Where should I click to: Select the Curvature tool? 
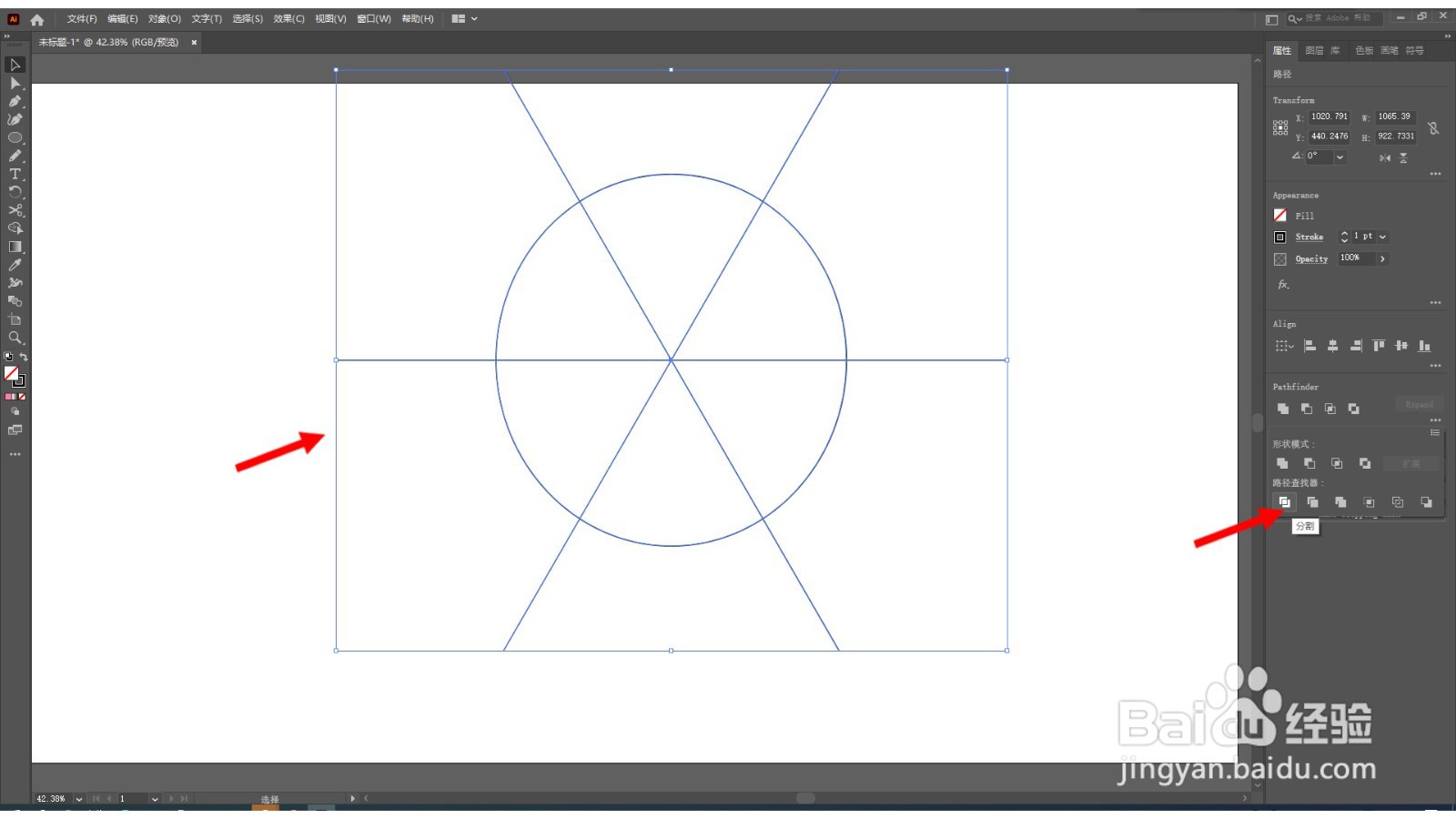pos(15,119)
